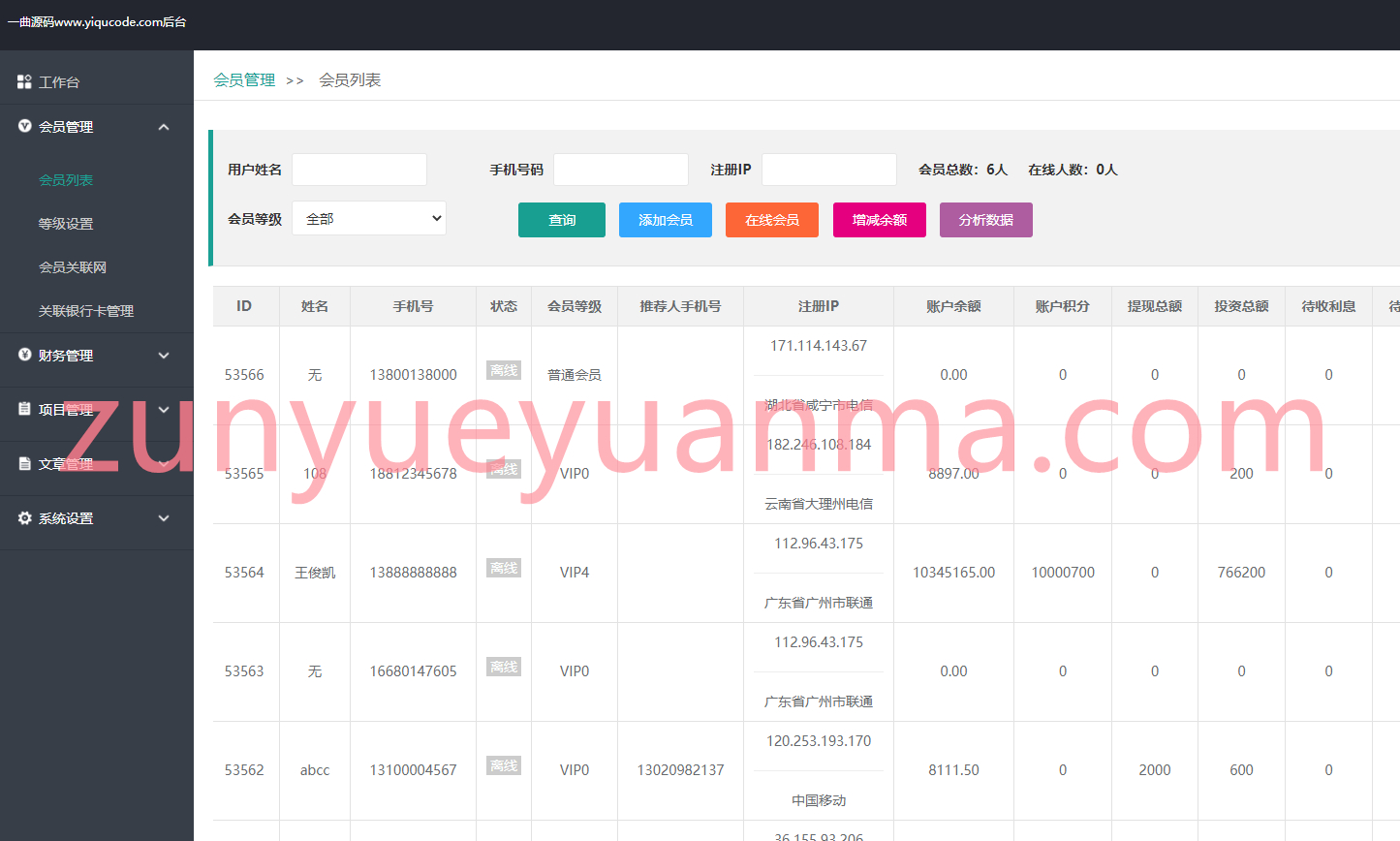Viewport: 1400px width, 841px height.
Task: Click the 添加会员 button
Action: click(666, 220)
